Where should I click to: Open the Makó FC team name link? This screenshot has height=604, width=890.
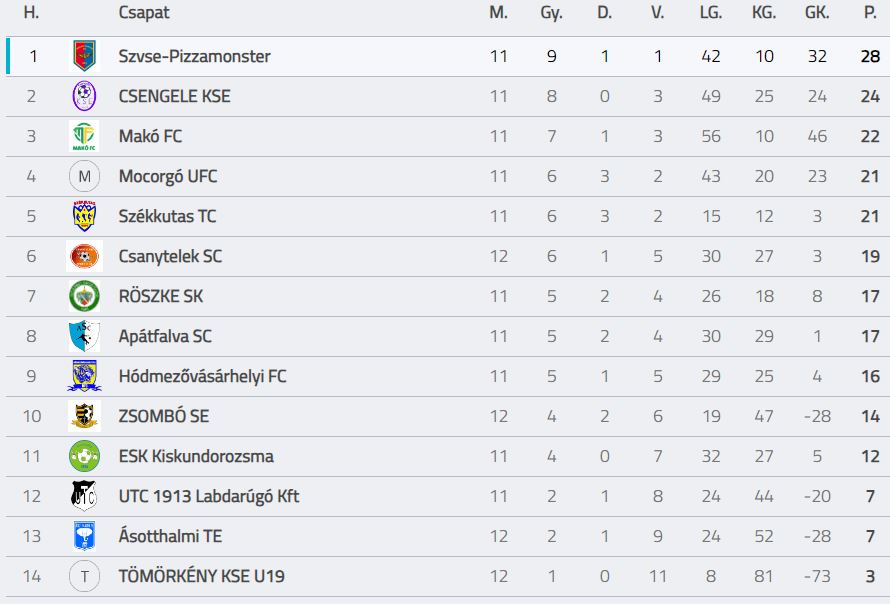[150, 136]
